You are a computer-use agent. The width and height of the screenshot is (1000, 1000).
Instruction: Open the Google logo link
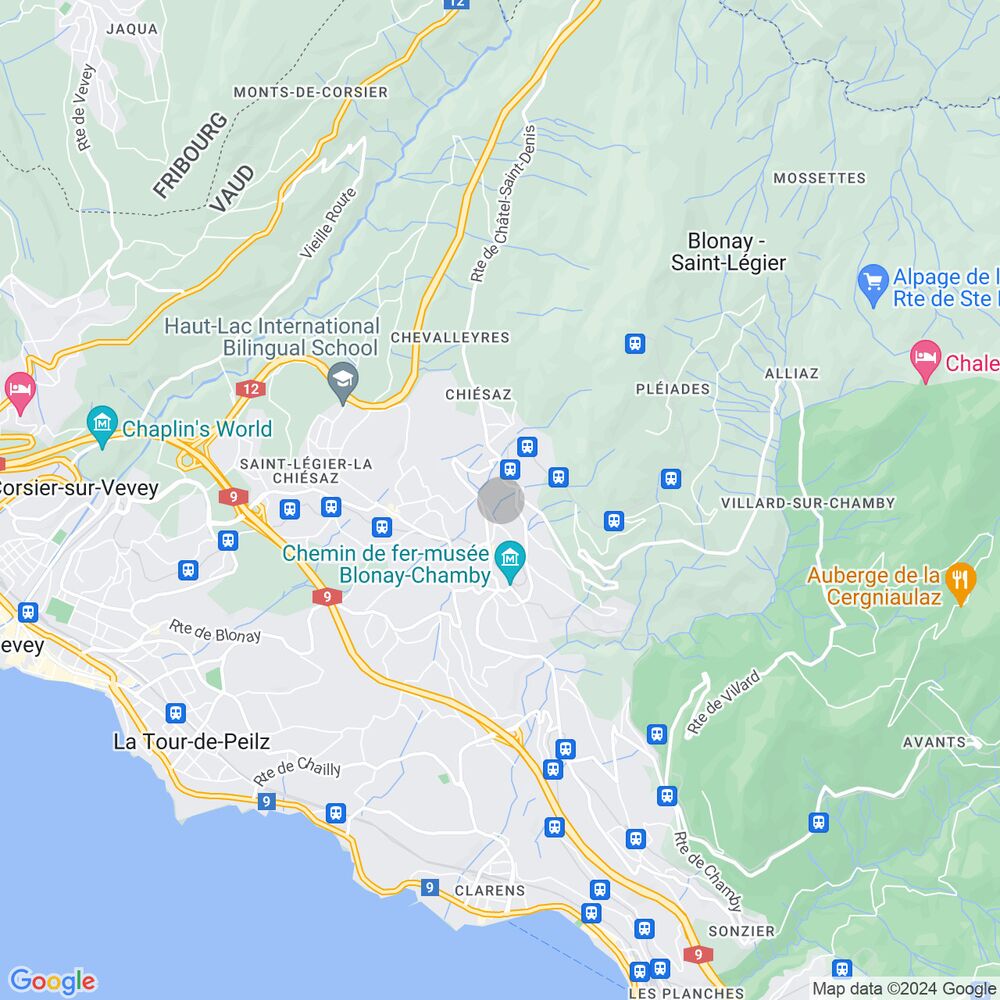click(x=52, y=981)
